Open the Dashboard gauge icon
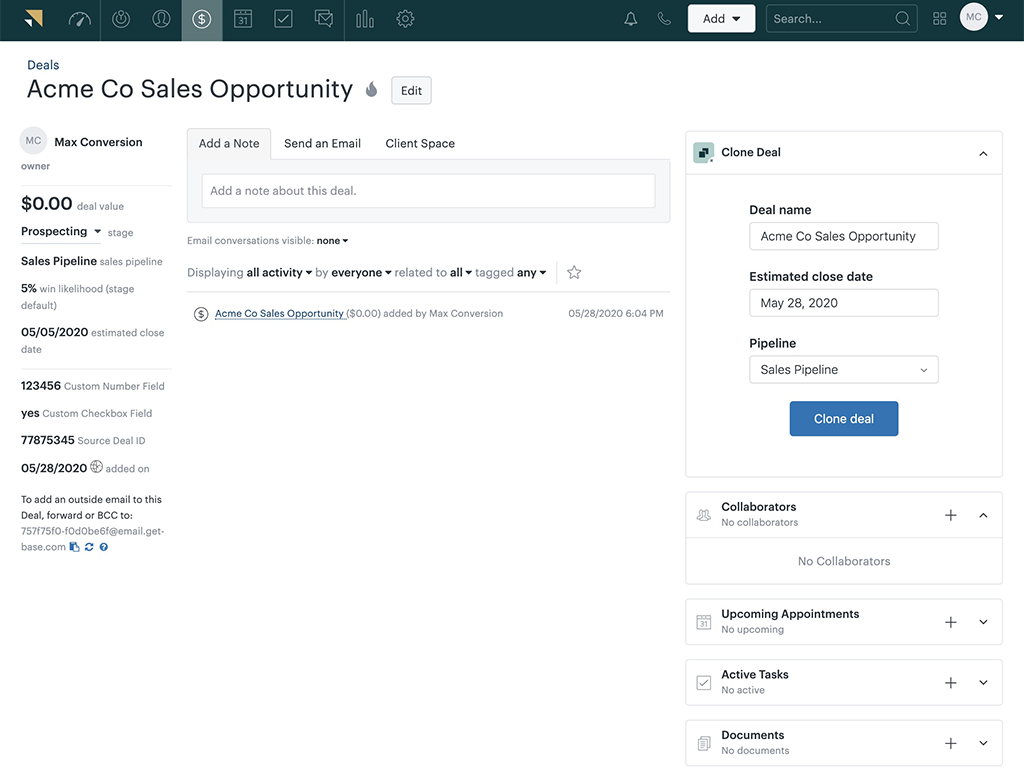The height and width of the screenshot is (768, 1024). [x=80, y=19]
